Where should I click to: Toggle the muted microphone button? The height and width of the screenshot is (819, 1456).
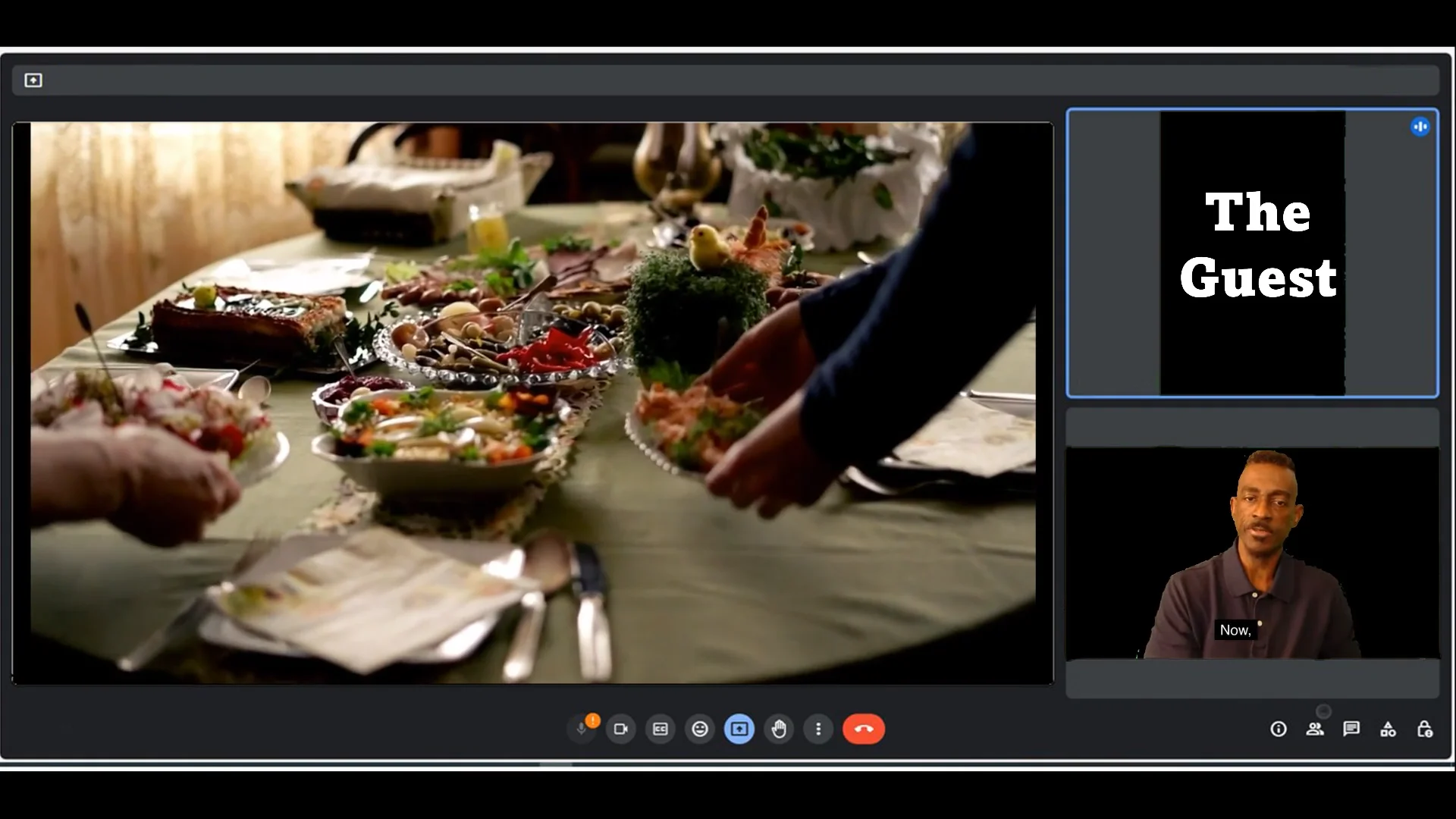582,729
